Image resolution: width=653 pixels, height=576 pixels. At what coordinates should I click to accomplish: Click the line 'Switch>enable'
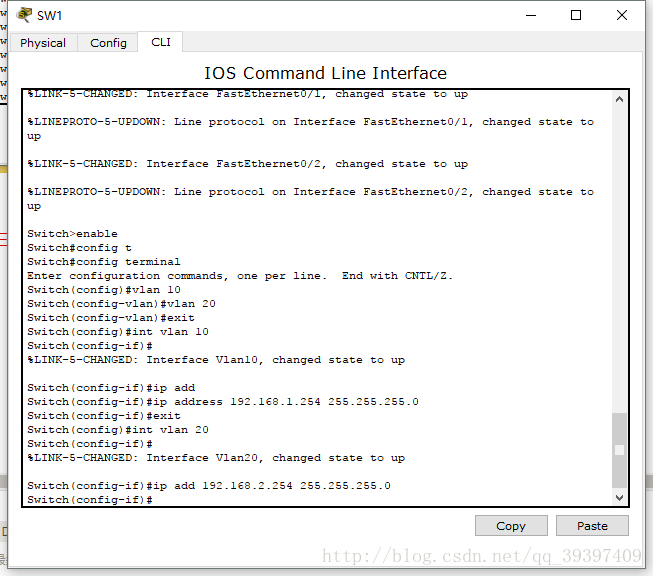point(72,234)
